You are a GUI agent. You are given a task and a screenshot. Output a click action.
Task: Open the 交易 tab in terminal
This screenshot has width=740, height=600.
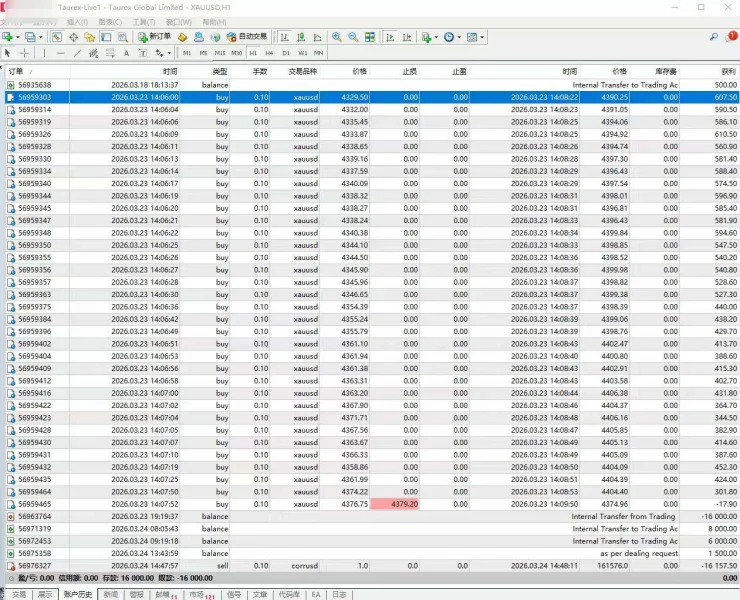point(18,594)
